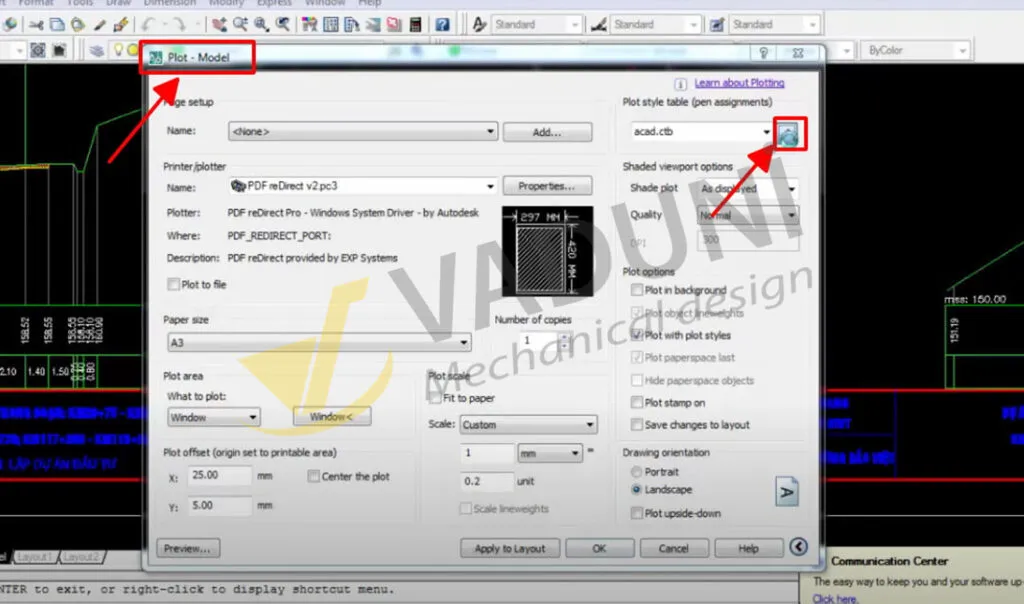Enable the Plot to file checkbox
Image resolution: width=1024 pixels, height=604 pixels.
[x=173, y=284]
